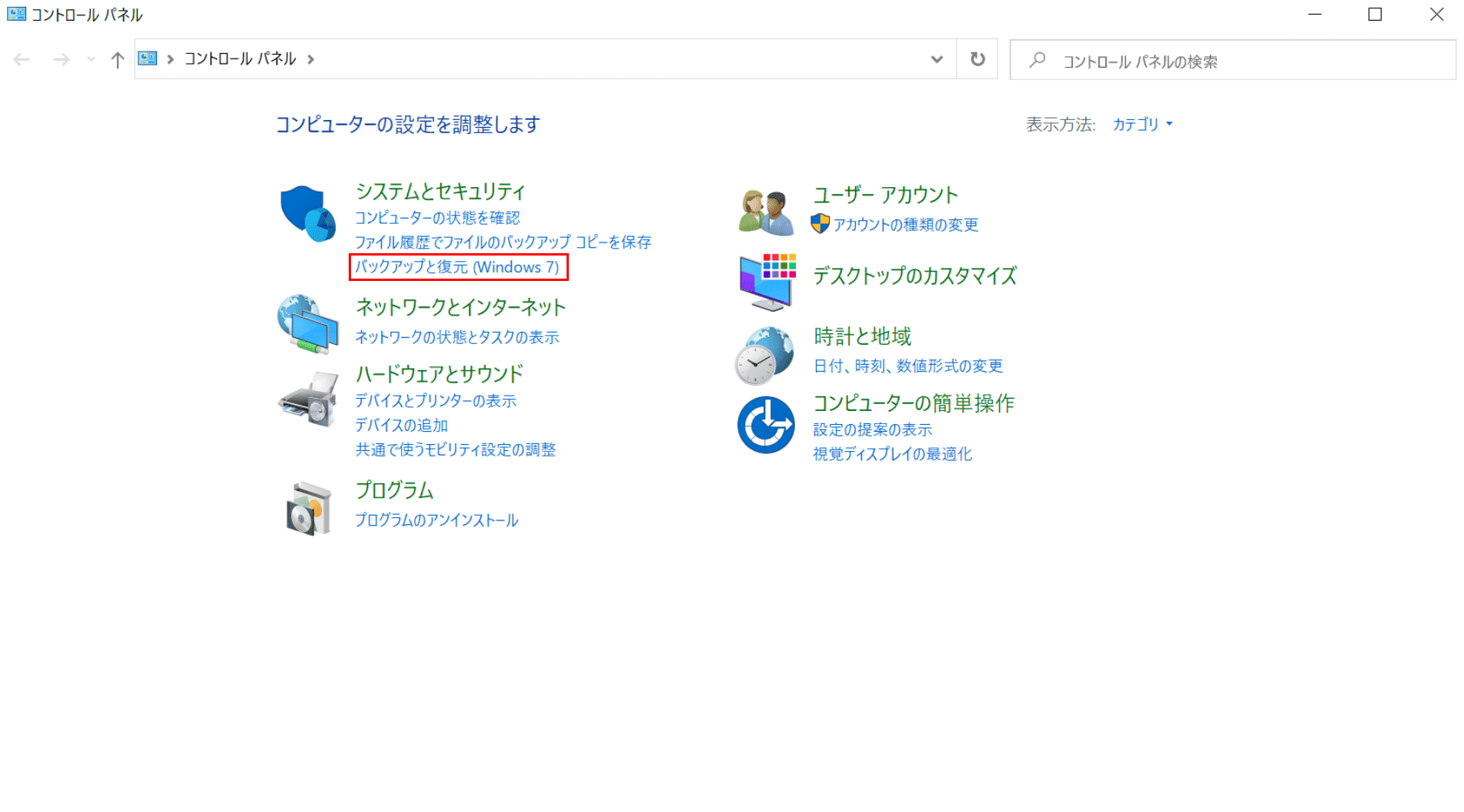Screen dimensions: 1464x812
Task: Click 日付、時刻、数値形式の変更 link
Action: coord(908,366)
